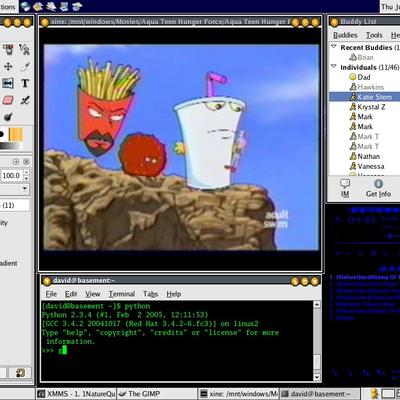Select the pink Eraser tool in GIMP
400x400 pixels.
8,100
